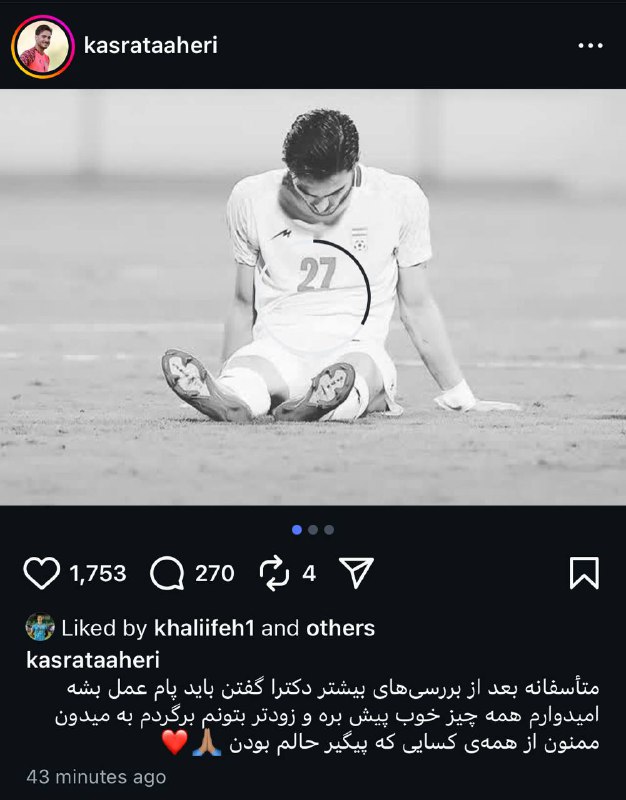The image size is (626, 800).
Task: Open kasrataaheri profile from the header username
Action: tap(151, 45)
